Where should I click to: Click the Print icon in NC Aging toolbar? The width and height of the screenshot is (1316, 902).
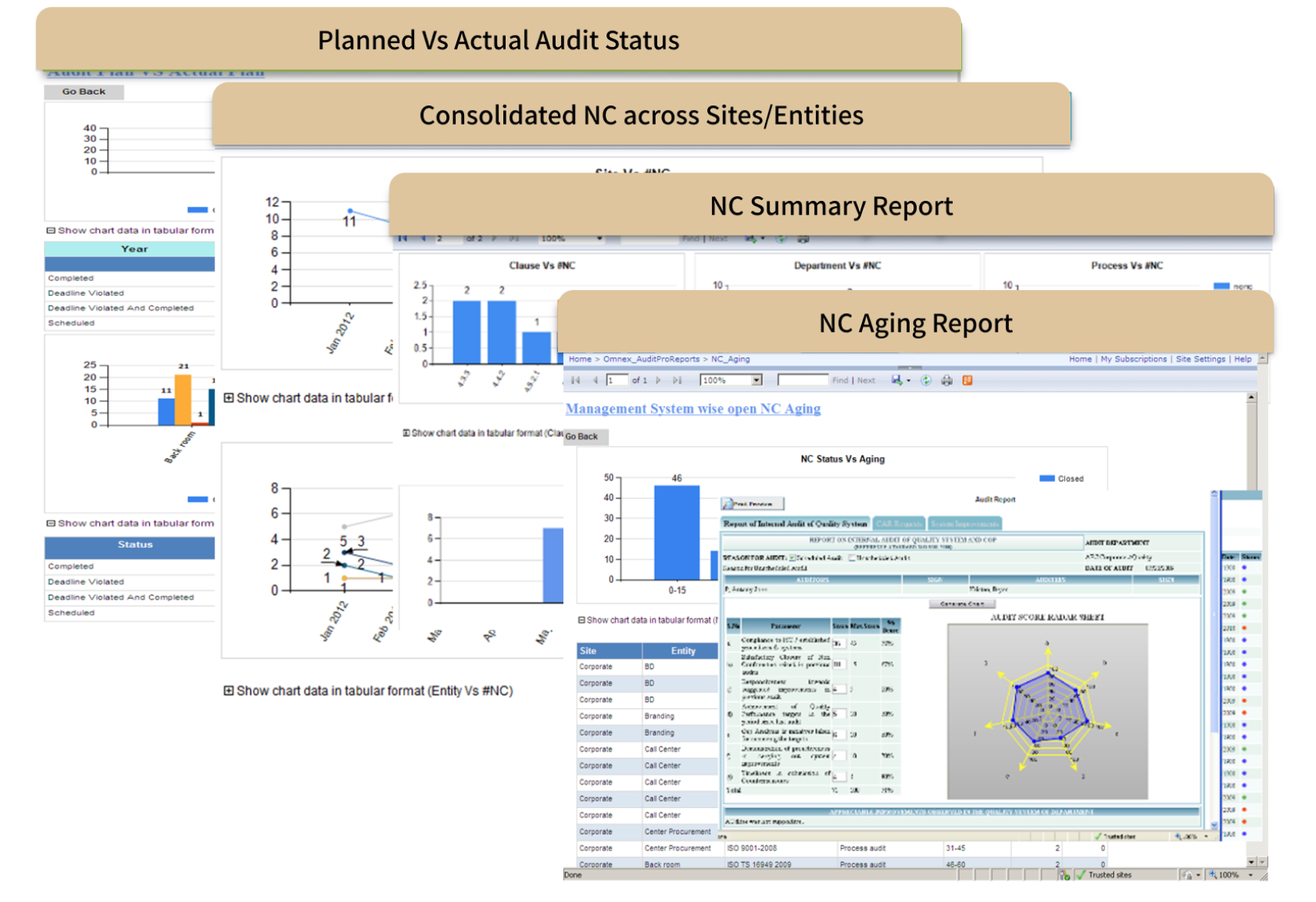[947, 380]
